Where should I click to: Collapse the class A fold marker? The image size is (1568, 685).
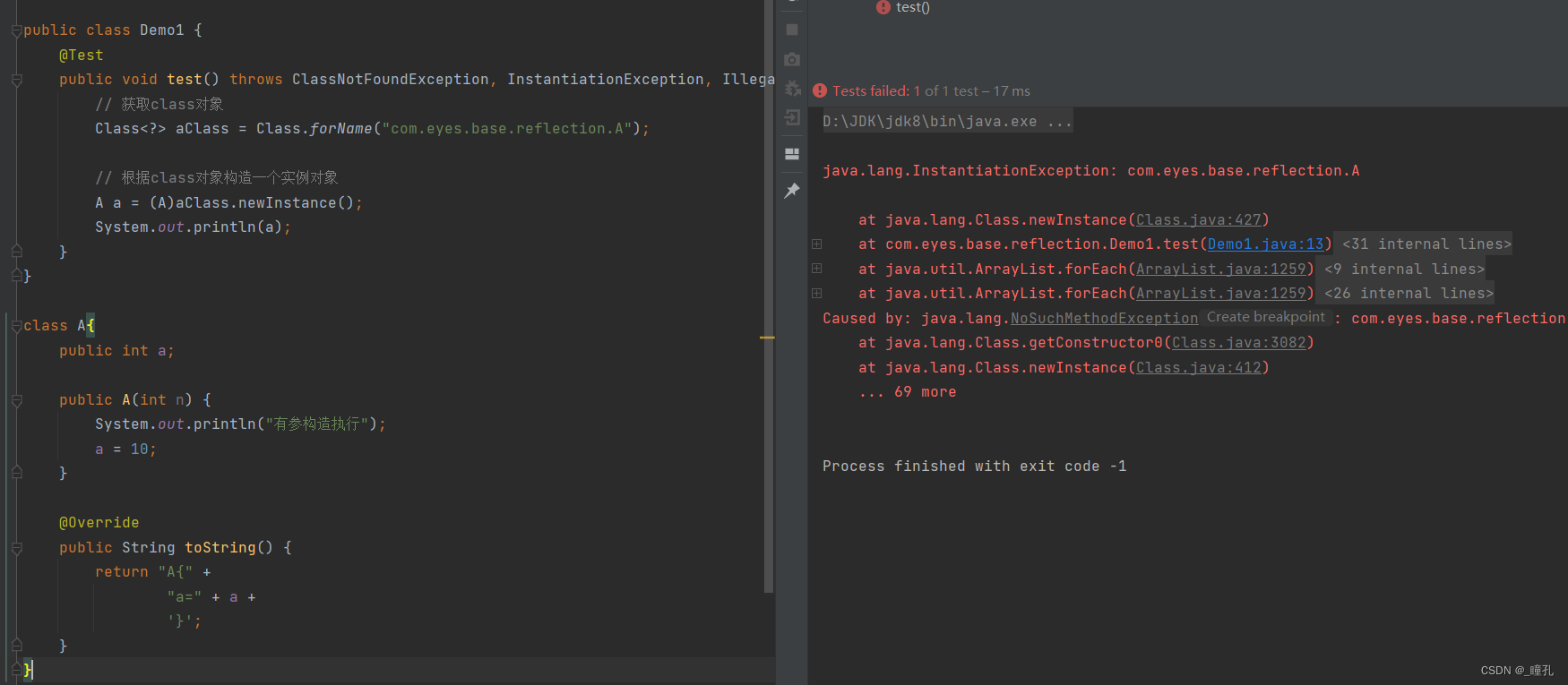pos(16,326)
